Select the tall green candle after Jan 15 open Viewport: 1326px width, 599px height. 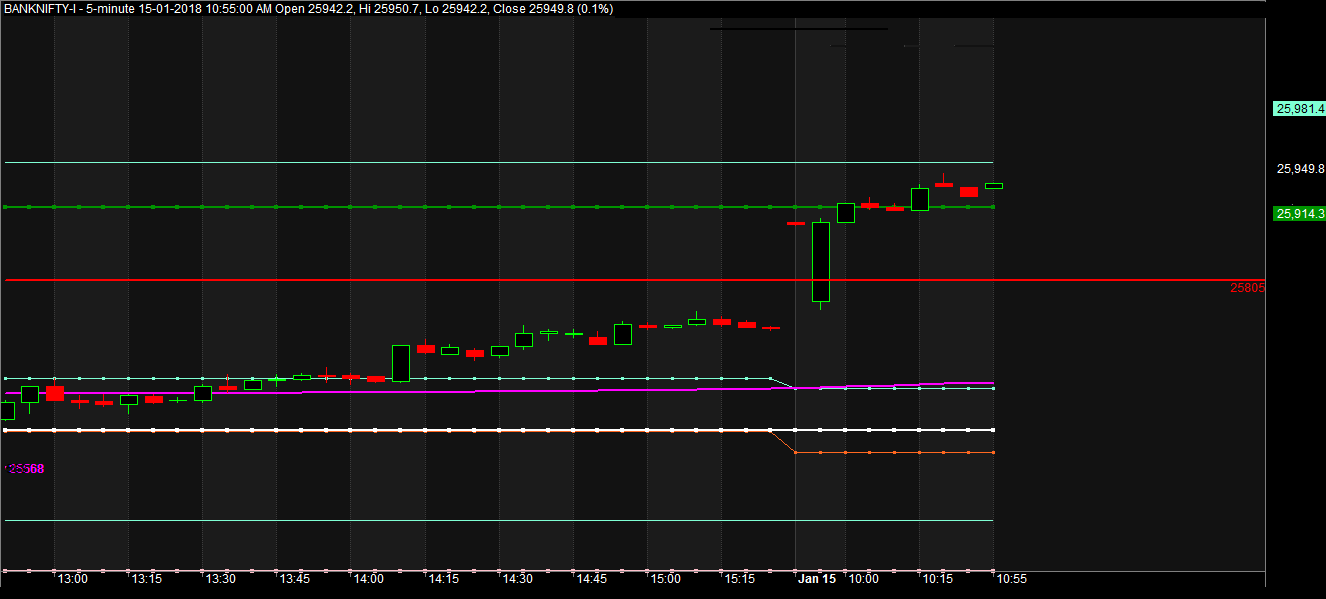tap(821, 261)
